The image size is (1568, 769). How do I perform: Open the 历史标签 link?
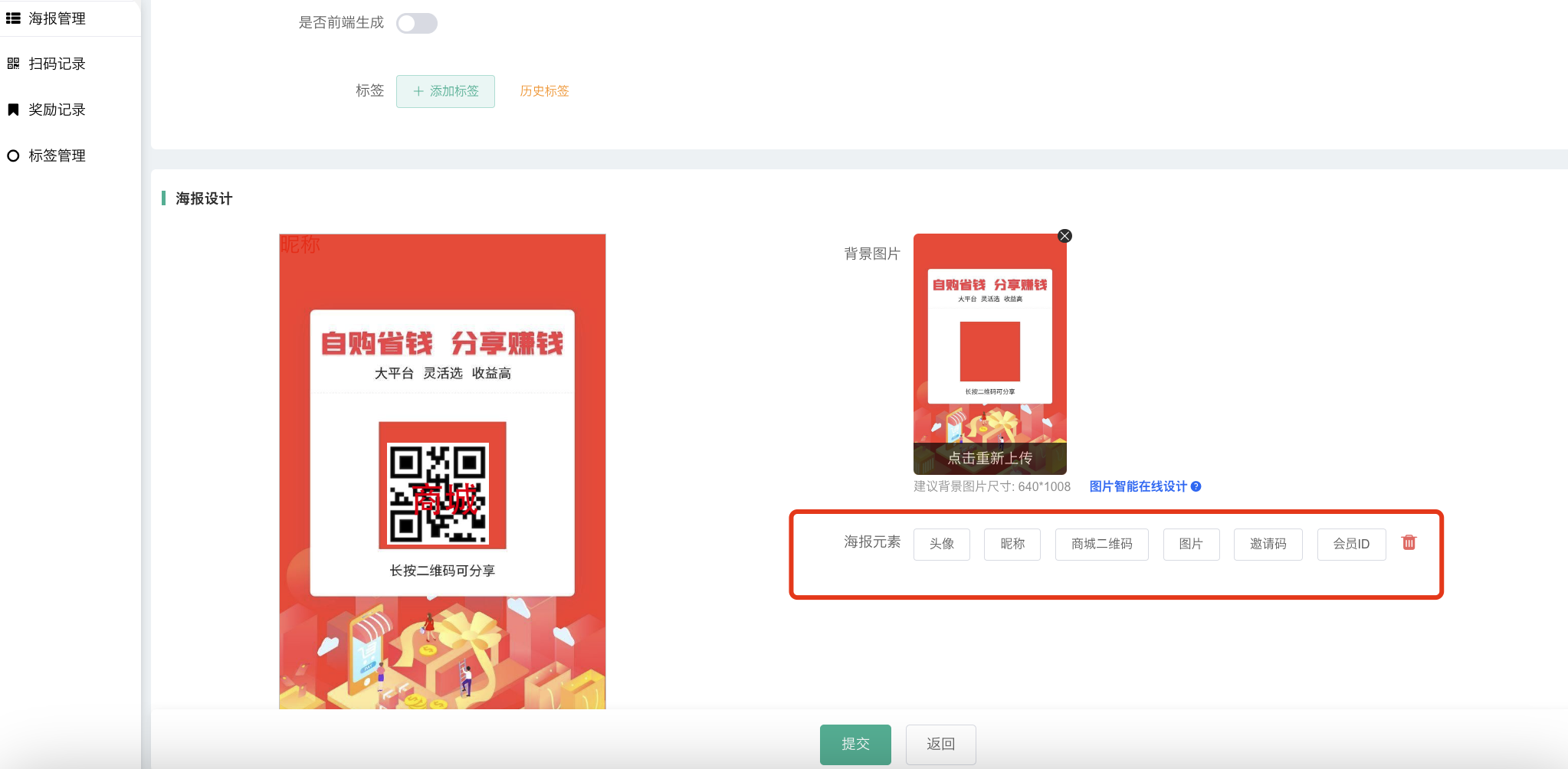click(544, 91)
